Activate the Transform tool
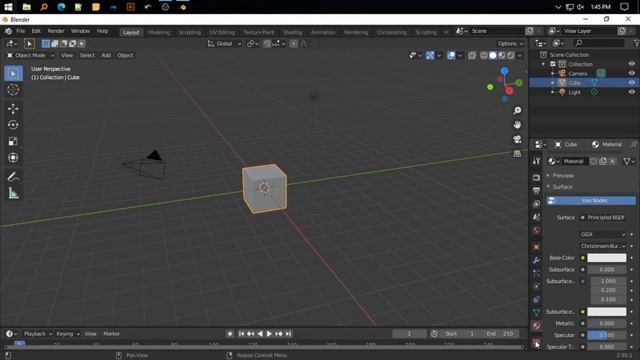Image resolution: width=640 pixels, height=360 pixels. click(13, 158)
